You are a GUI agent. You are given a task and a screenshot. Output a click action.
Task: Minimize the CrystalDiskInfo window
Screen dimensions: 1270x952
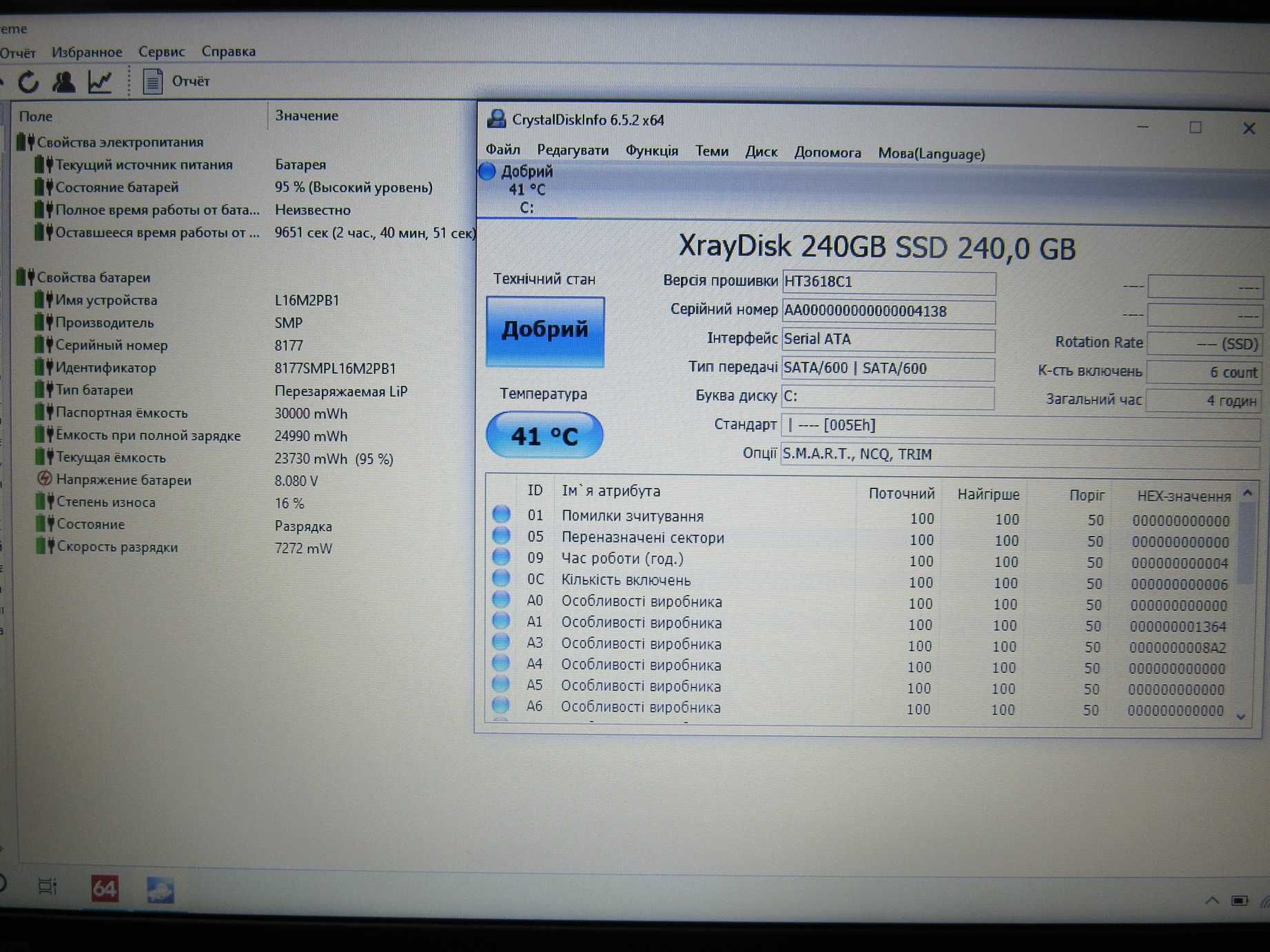(1143, 127)
